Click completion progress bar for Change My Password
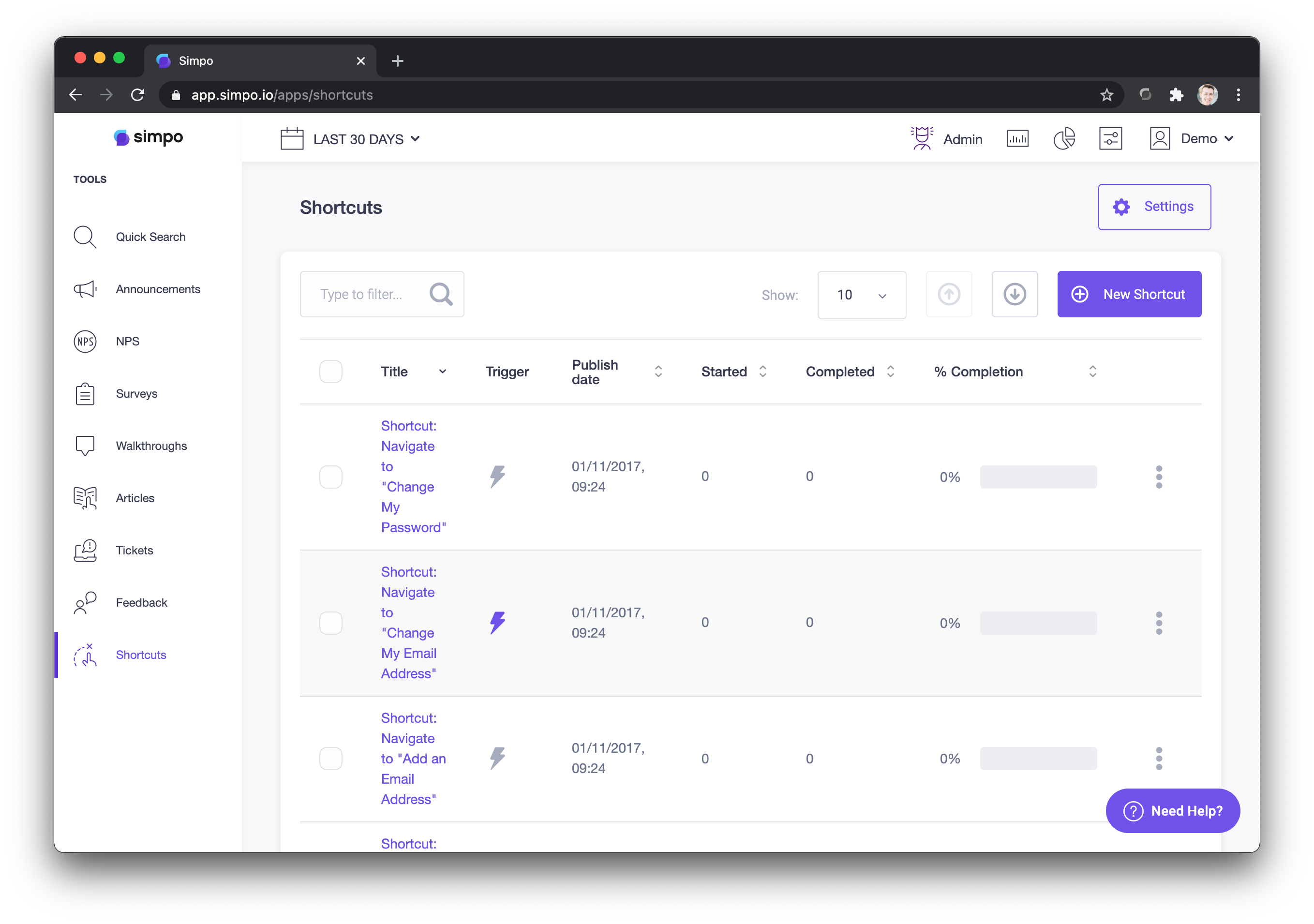This screenshot has height=924, width=1314. pos(1038,477)
